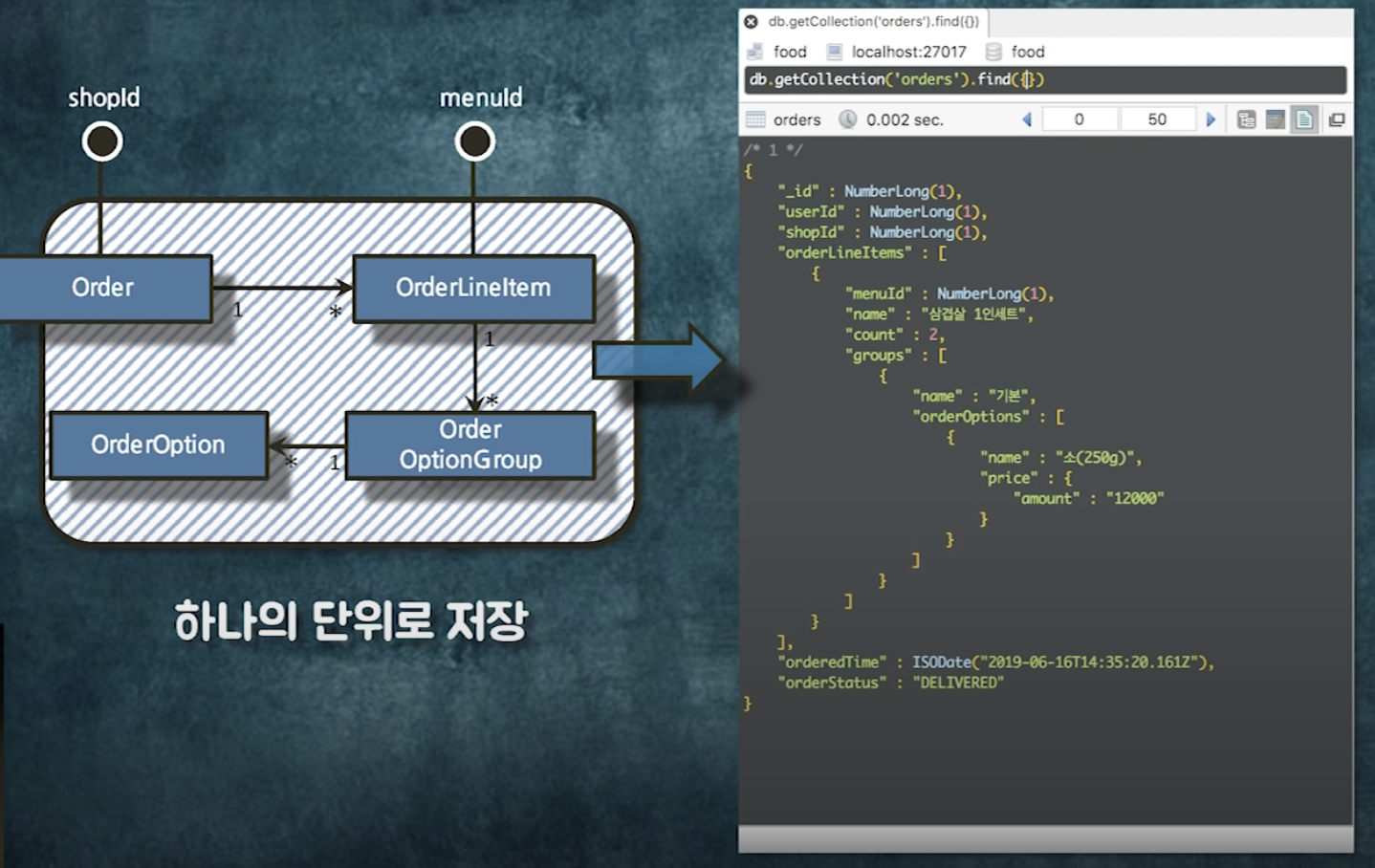Click the orders collection table icon
Image resolution: width=1375 pixels, height=868 pixels.
pyautogui.click(x=755, y=119)
